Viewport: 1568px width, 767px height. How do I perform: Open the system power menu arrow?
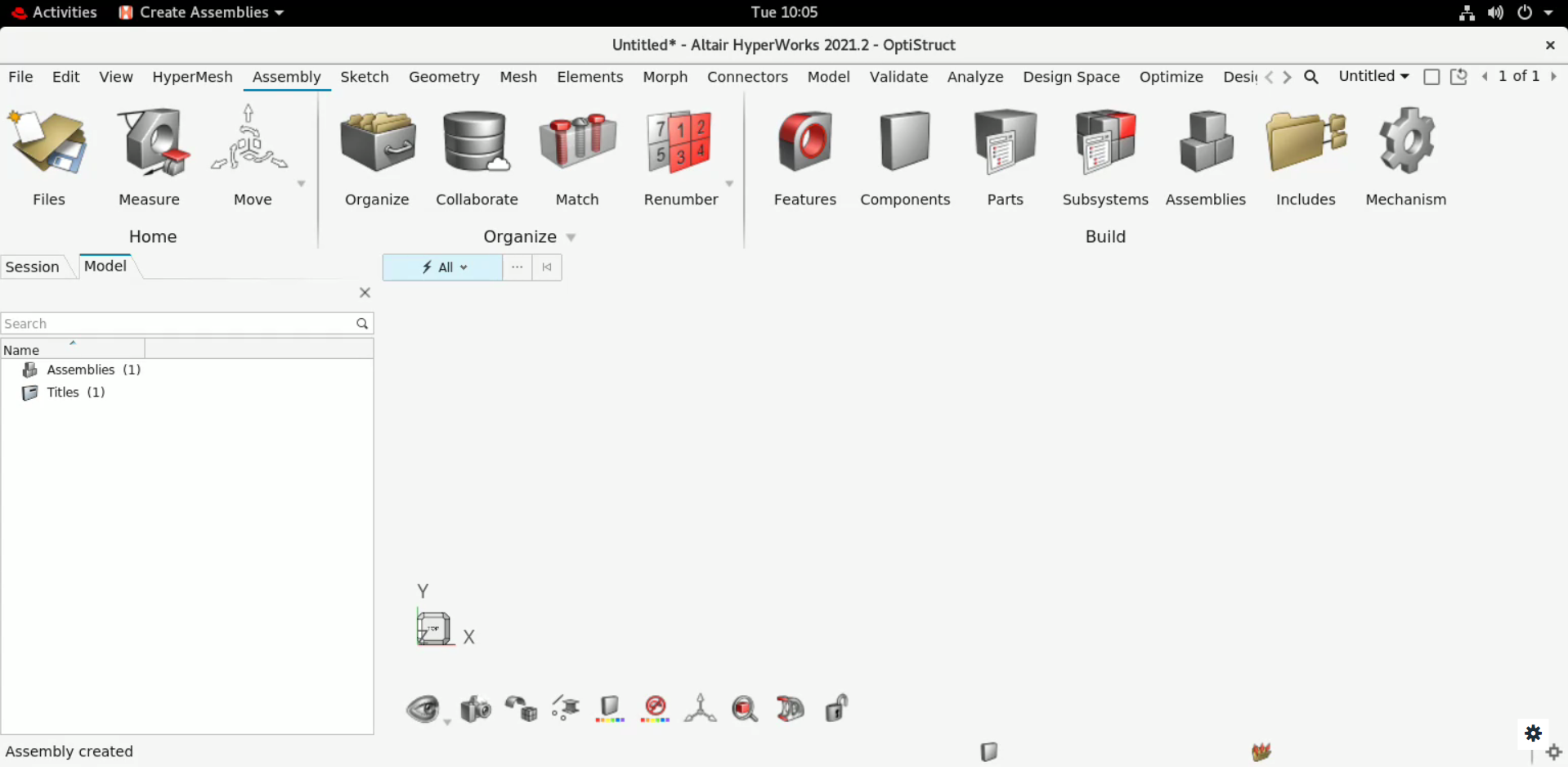[x=1548, y=12]
